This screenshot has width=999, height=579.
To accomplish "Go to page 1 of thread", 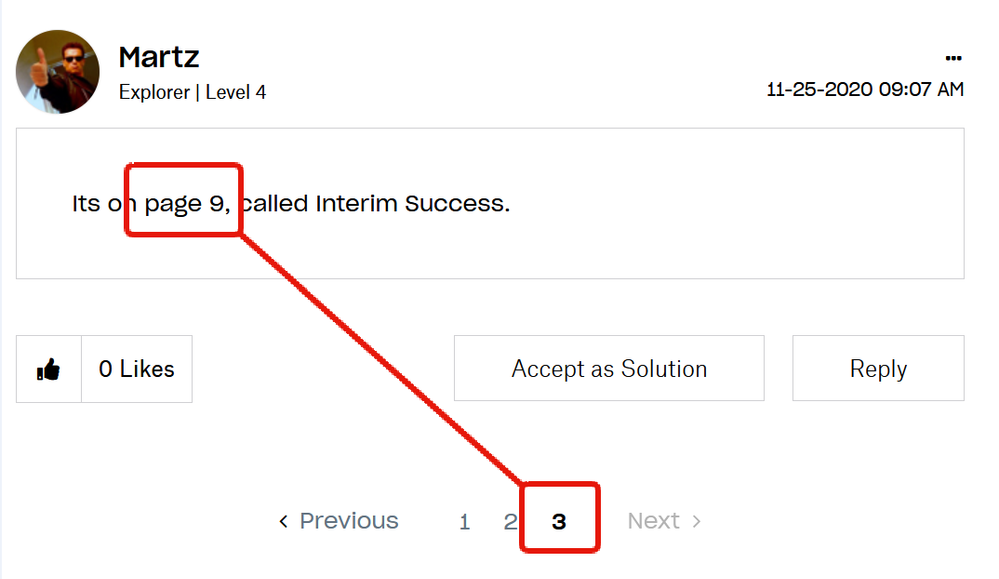I will point(465,521).
